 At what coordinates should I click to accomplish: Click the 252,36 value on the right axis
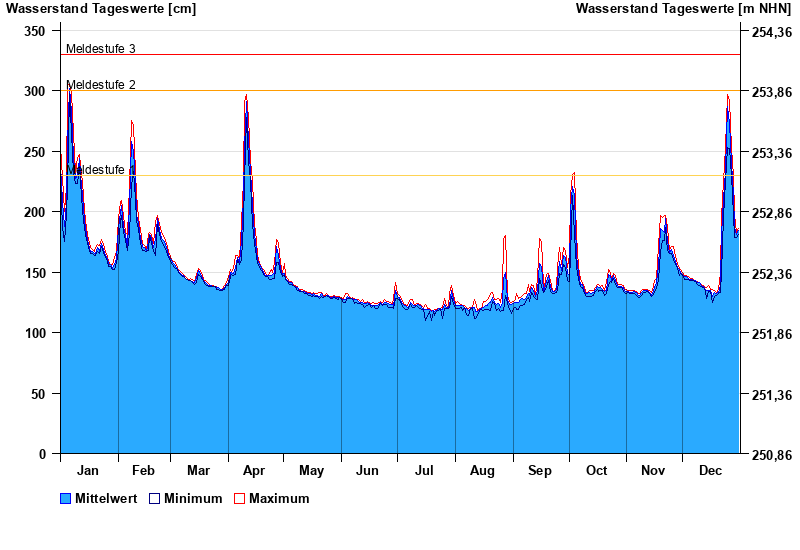pos(771,274)
